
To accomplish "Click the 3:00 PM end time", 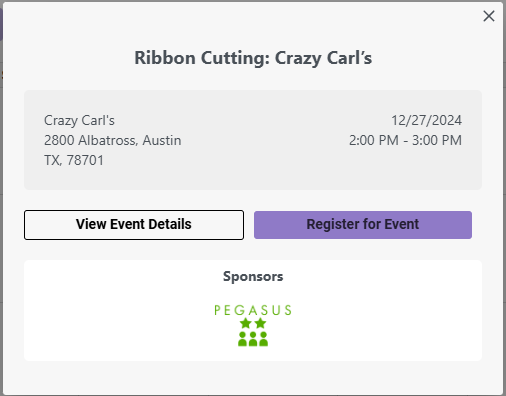I will click(437, 140).
